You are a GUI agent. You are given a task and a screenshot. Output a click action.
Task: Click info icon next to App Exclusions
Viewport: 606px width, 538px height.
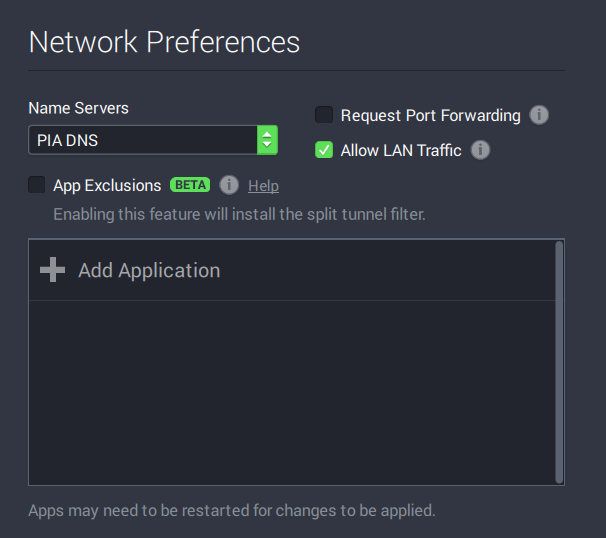click(229, 185)
